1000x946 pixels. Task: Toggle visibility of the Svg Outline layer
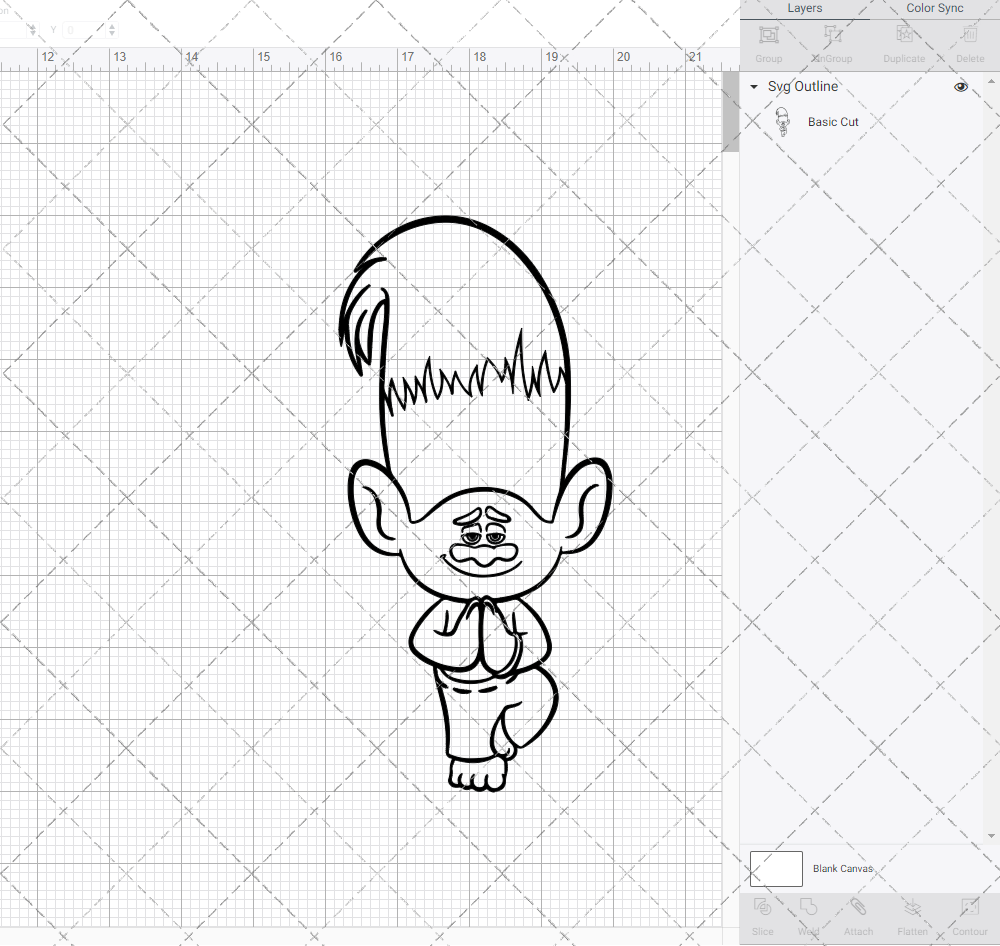(x=960, y=87)
